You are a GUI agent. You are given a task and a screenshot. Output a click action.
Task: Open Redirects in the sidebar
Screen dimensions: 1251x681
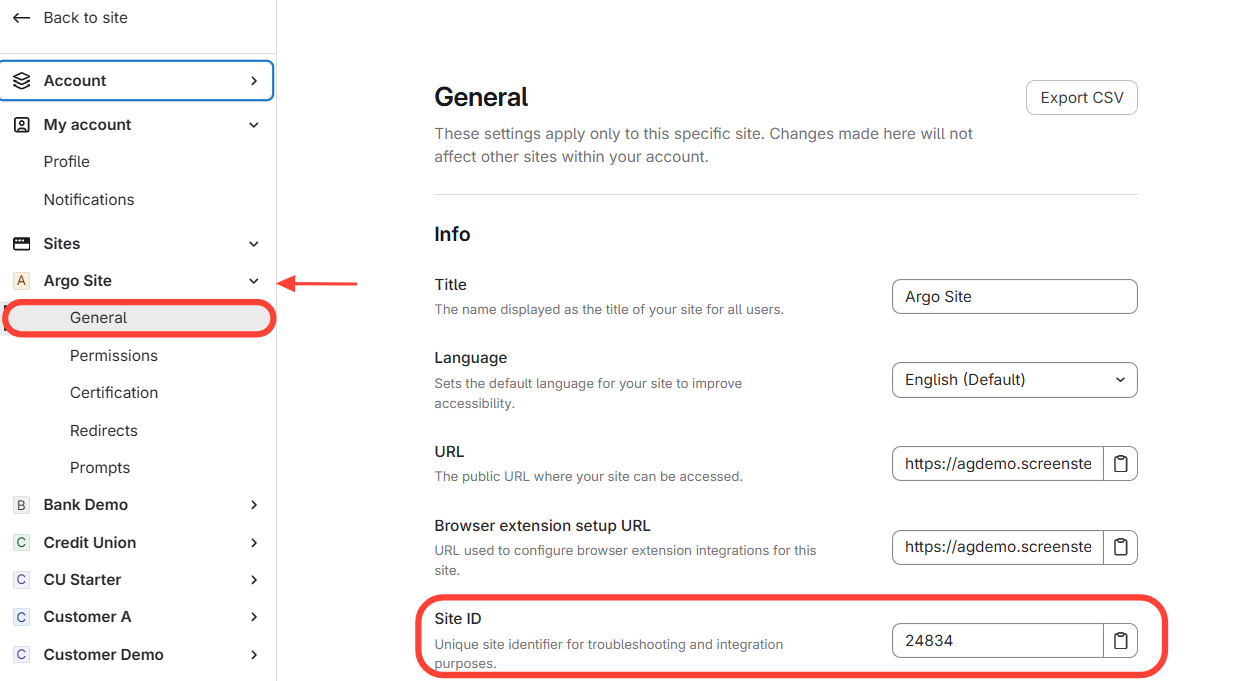point(104,431)
